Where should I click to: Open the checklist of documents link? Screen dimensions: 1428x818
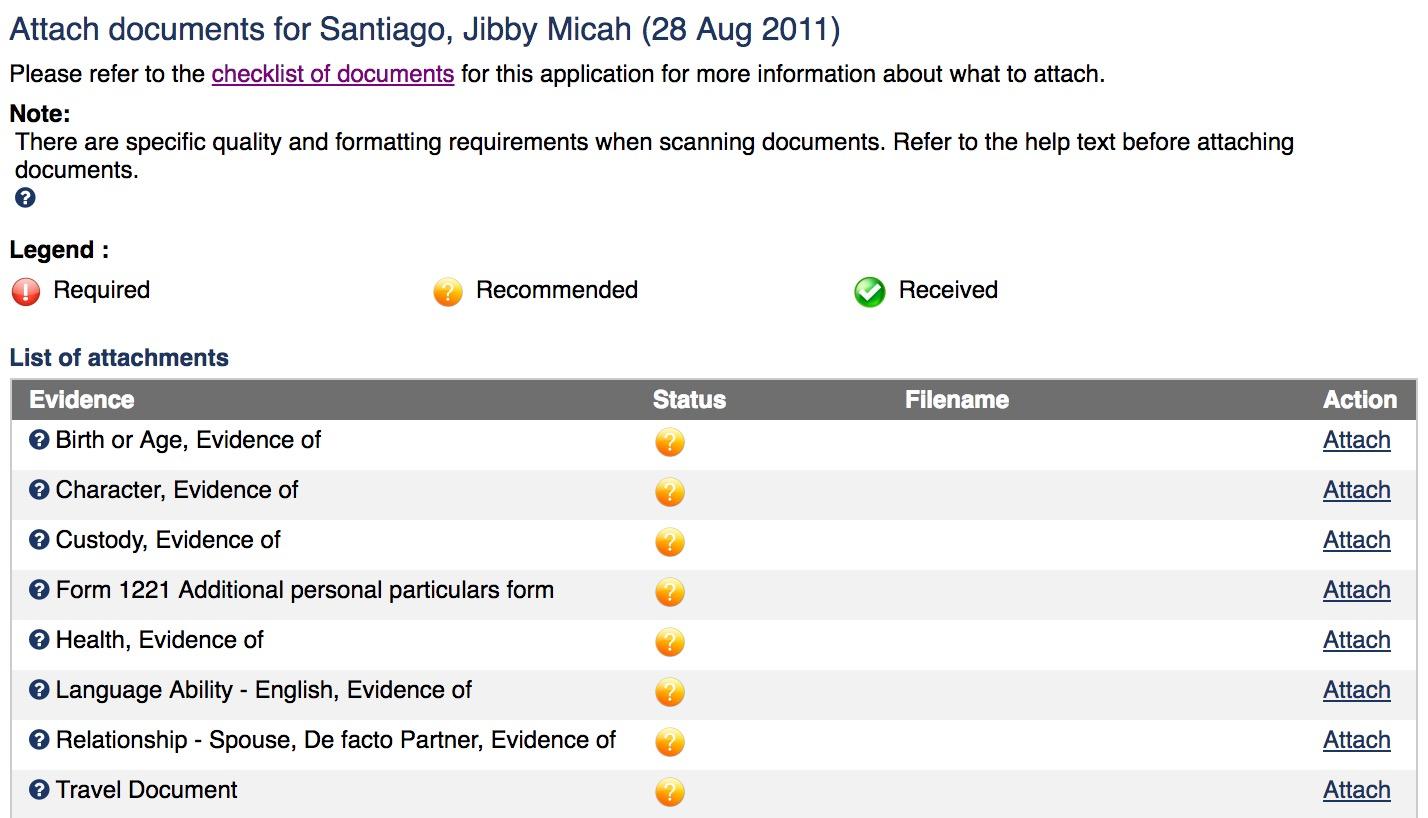[x=333, y=74]
